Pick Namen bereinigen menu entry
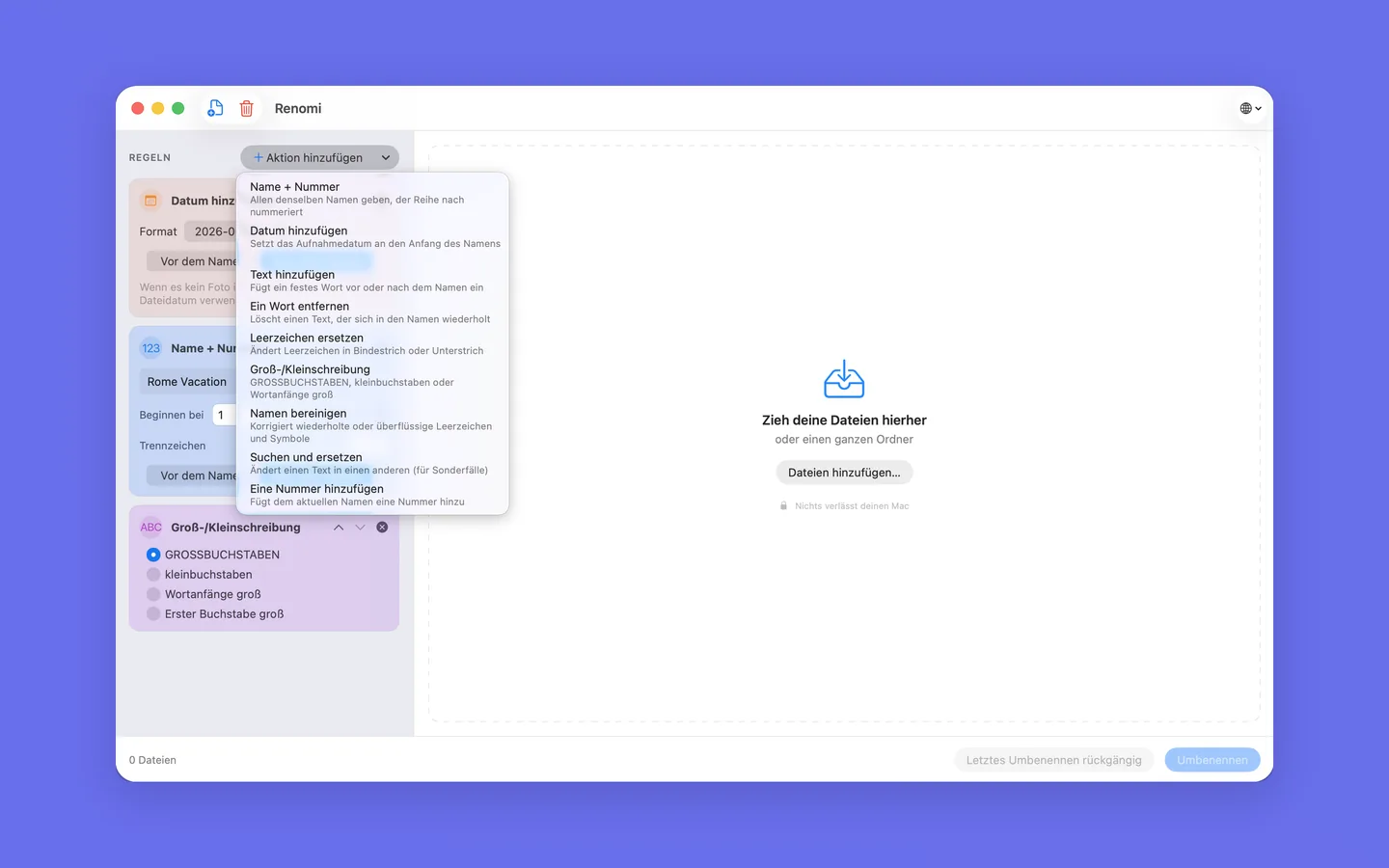Image resolution: width=1389 pixels, height=868 pixels. 372,425
